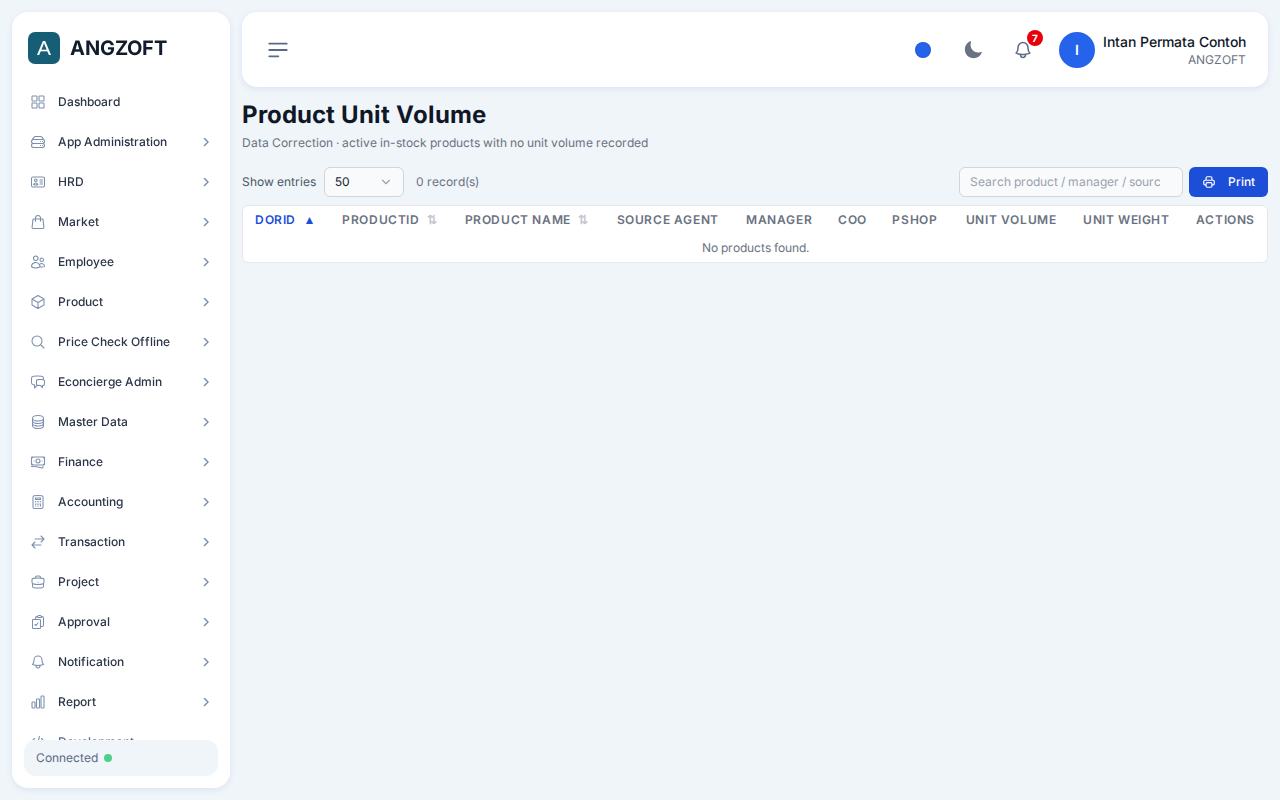This screenshot has width=1280, height=800.
Task: Click the Transaction arrows icon
Action: [38, 542]
